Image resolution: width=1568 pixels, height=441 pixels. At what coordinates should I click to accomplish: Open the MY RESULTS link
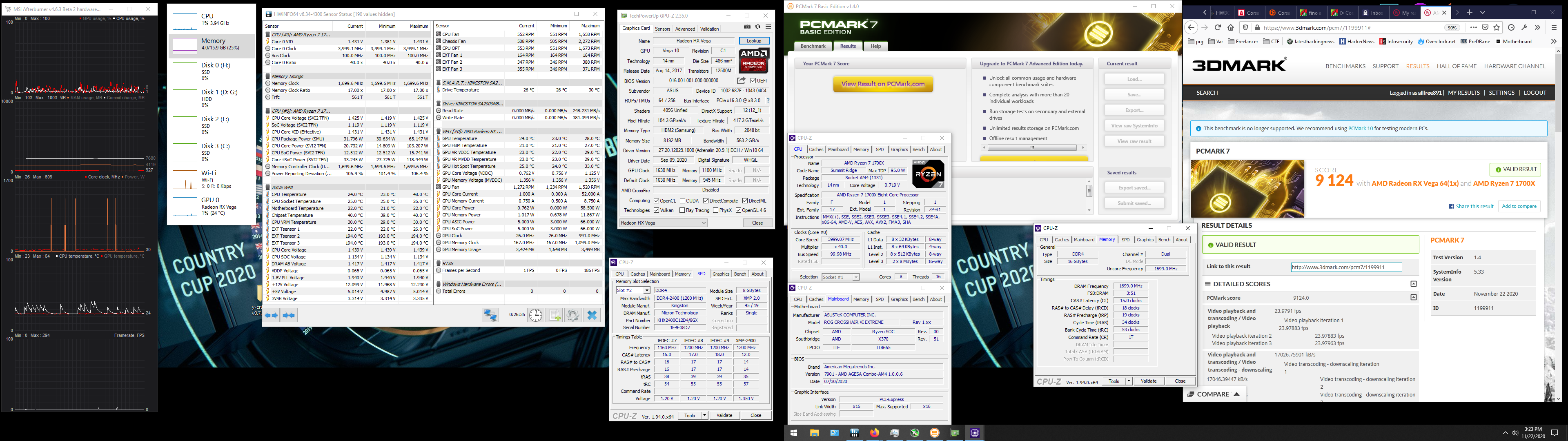click(1463, 93)
